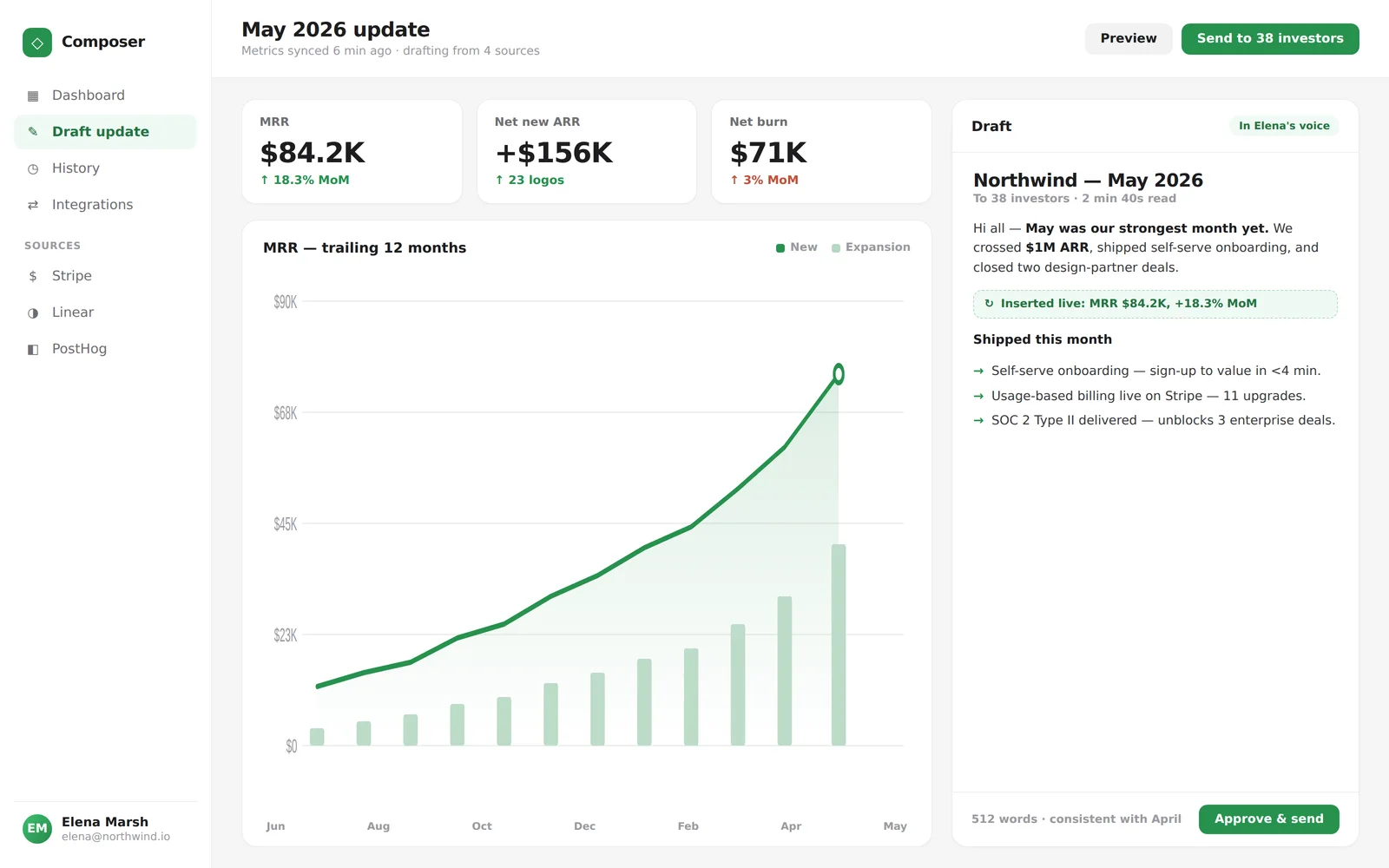Select the Linear source
Viewport: 1389px width, 868px height.
106,312
